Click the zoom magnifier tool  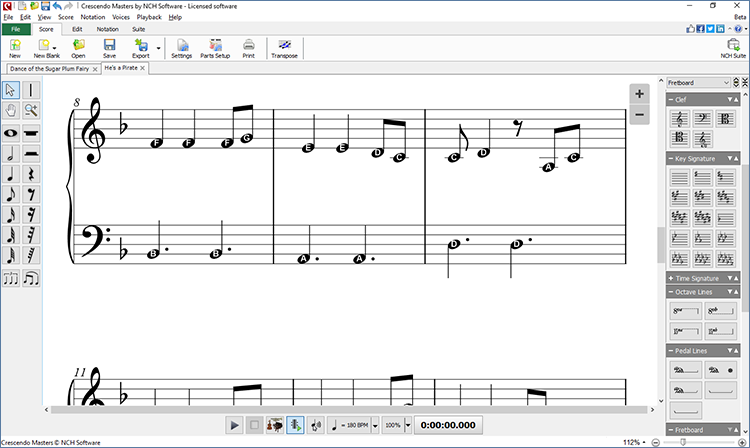point(32,111)
